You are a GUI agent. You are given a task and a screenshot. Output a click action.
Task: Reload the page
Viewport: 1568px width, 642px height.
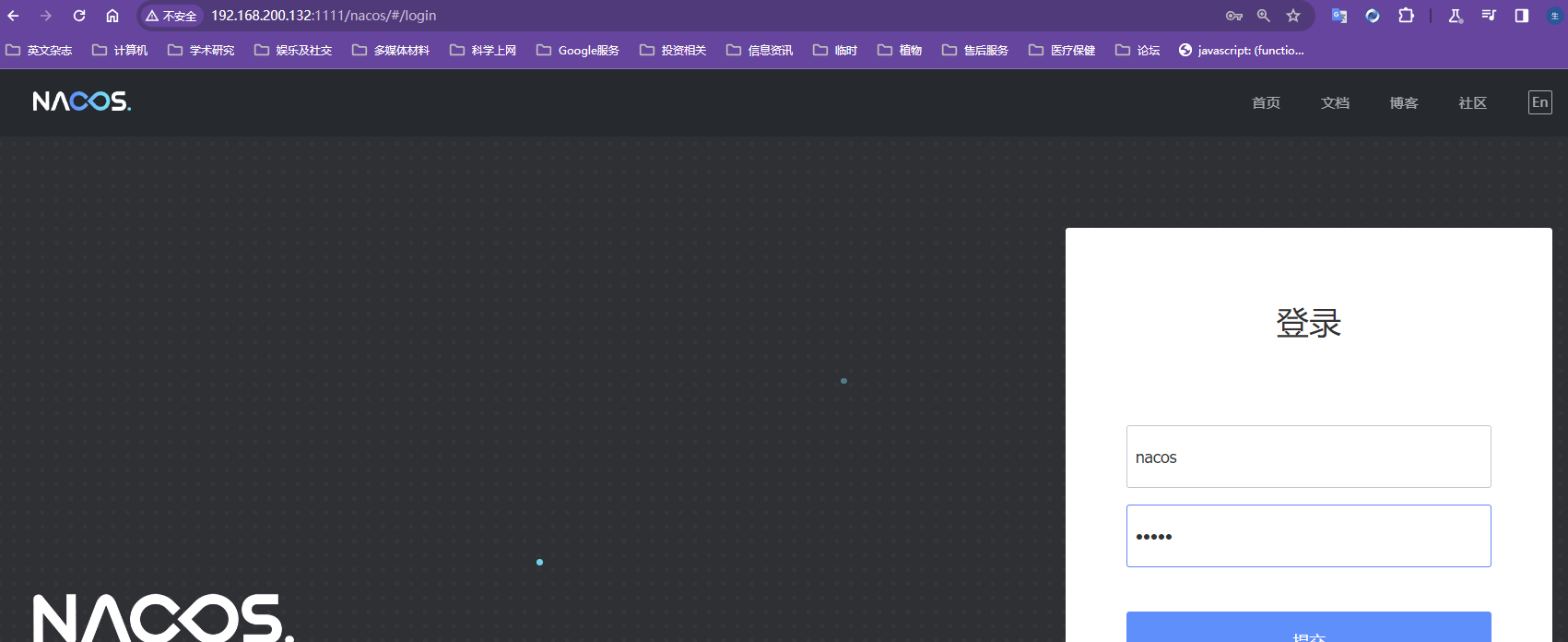pos(79,16)
